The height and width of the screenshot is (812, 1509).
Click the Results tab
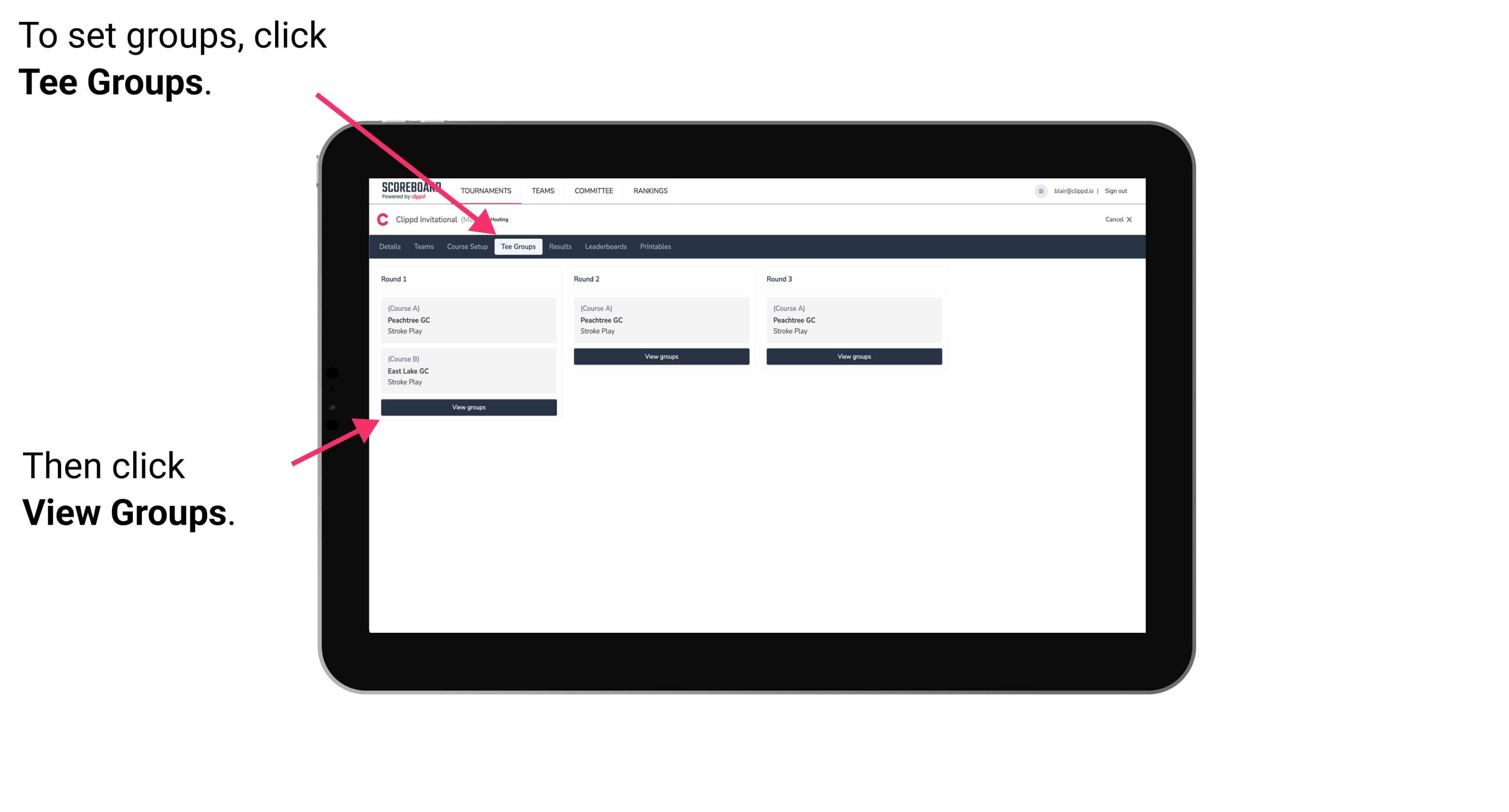point(559,247)
